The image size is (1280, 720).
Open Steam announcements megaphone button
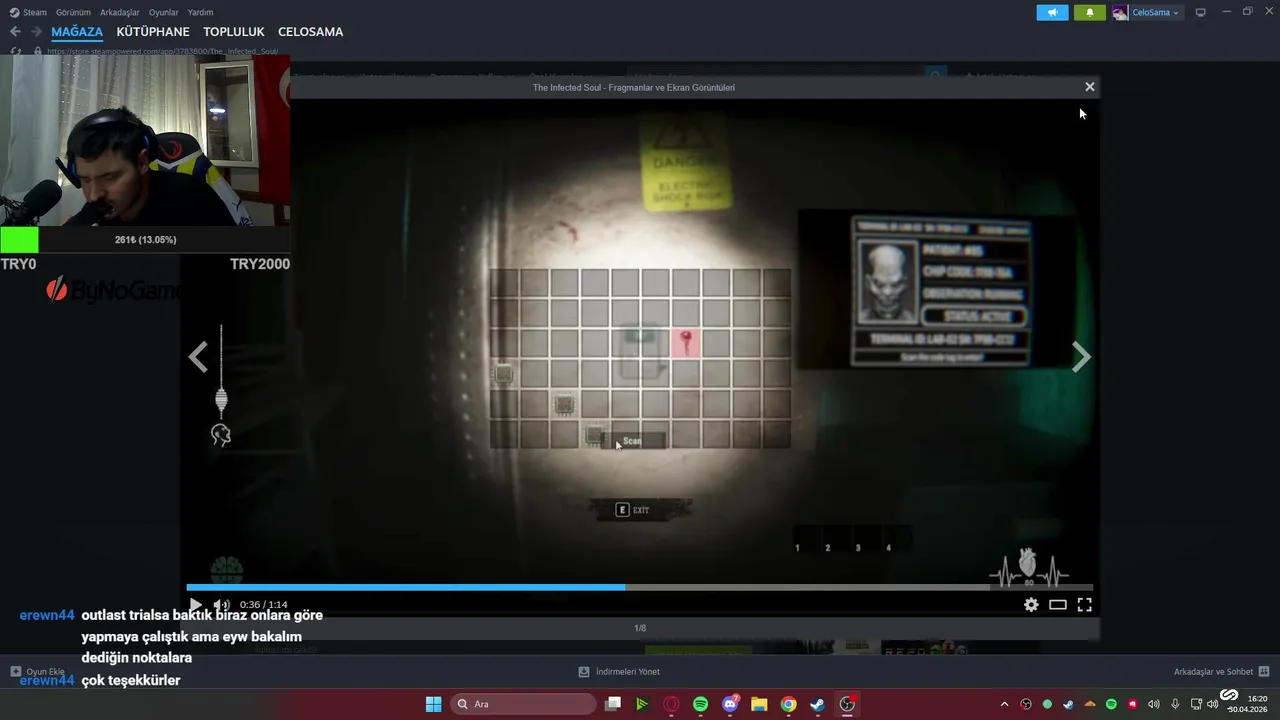[1052, 12]
